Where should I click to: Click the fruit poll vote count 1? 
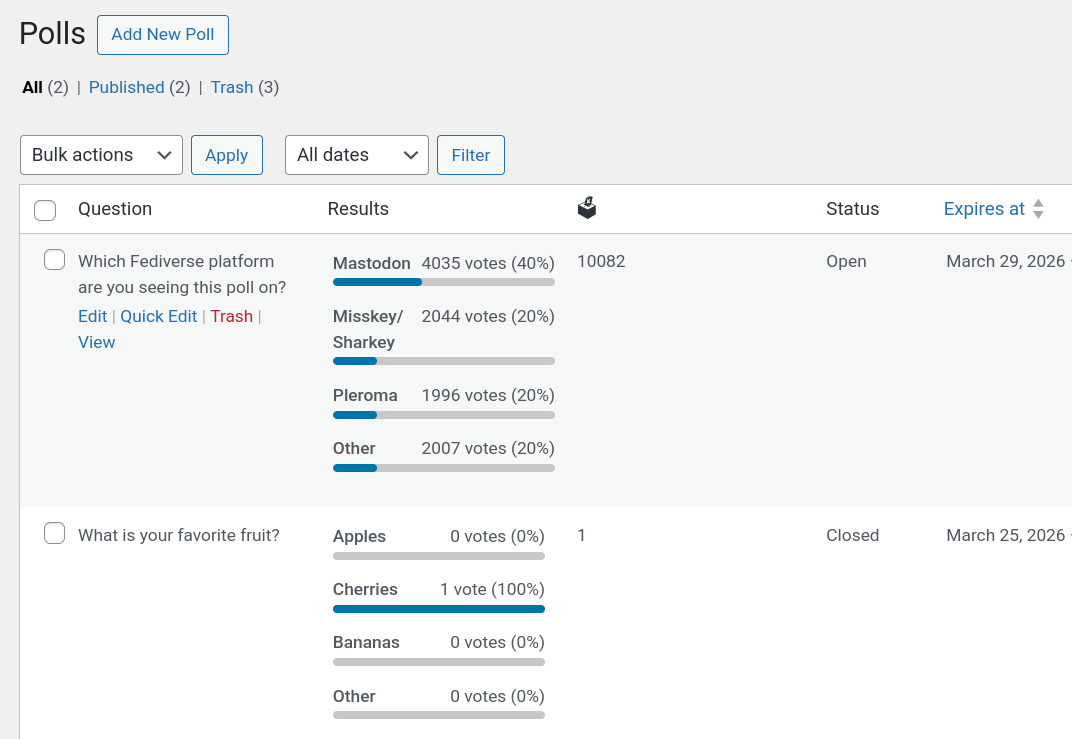tap(581, 535)
